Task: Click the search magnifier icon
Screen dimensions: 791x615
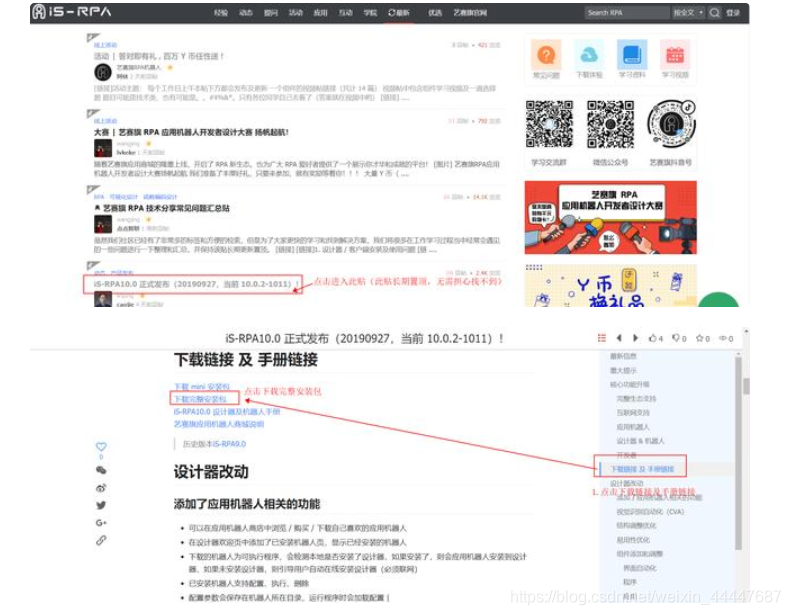Action: [714, 13]
